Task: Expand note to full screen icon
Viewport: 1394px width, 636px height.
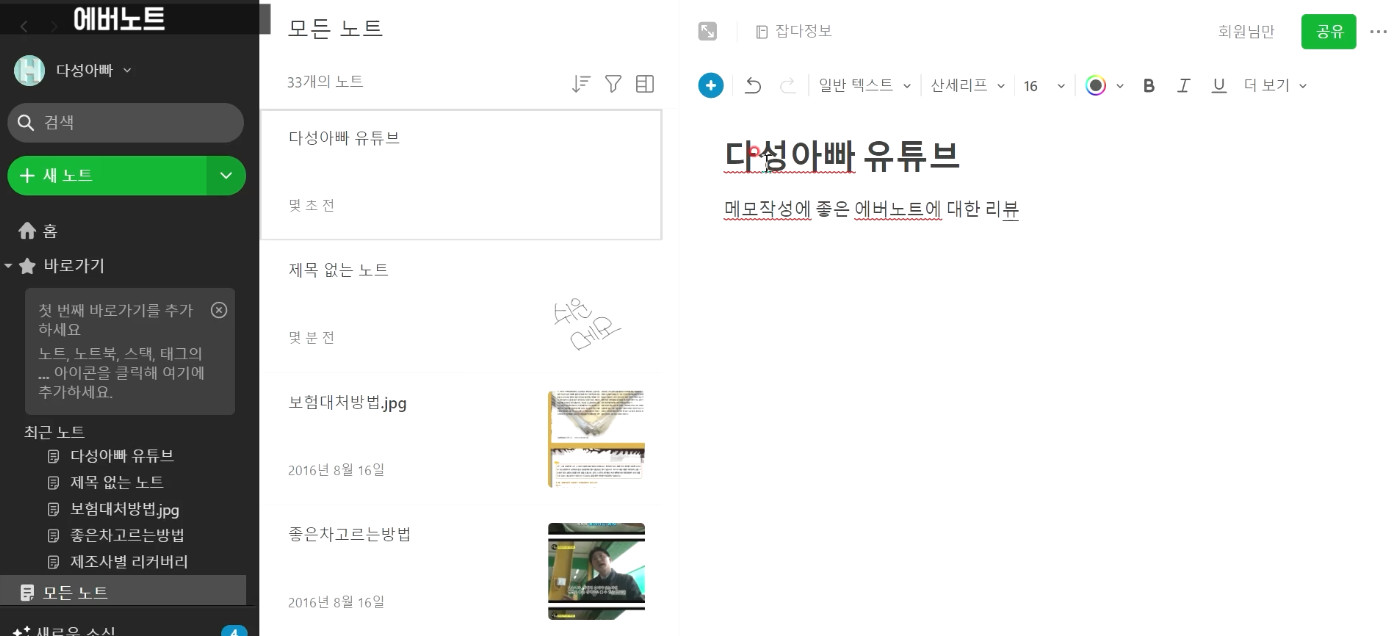Action: pos(707,31)
